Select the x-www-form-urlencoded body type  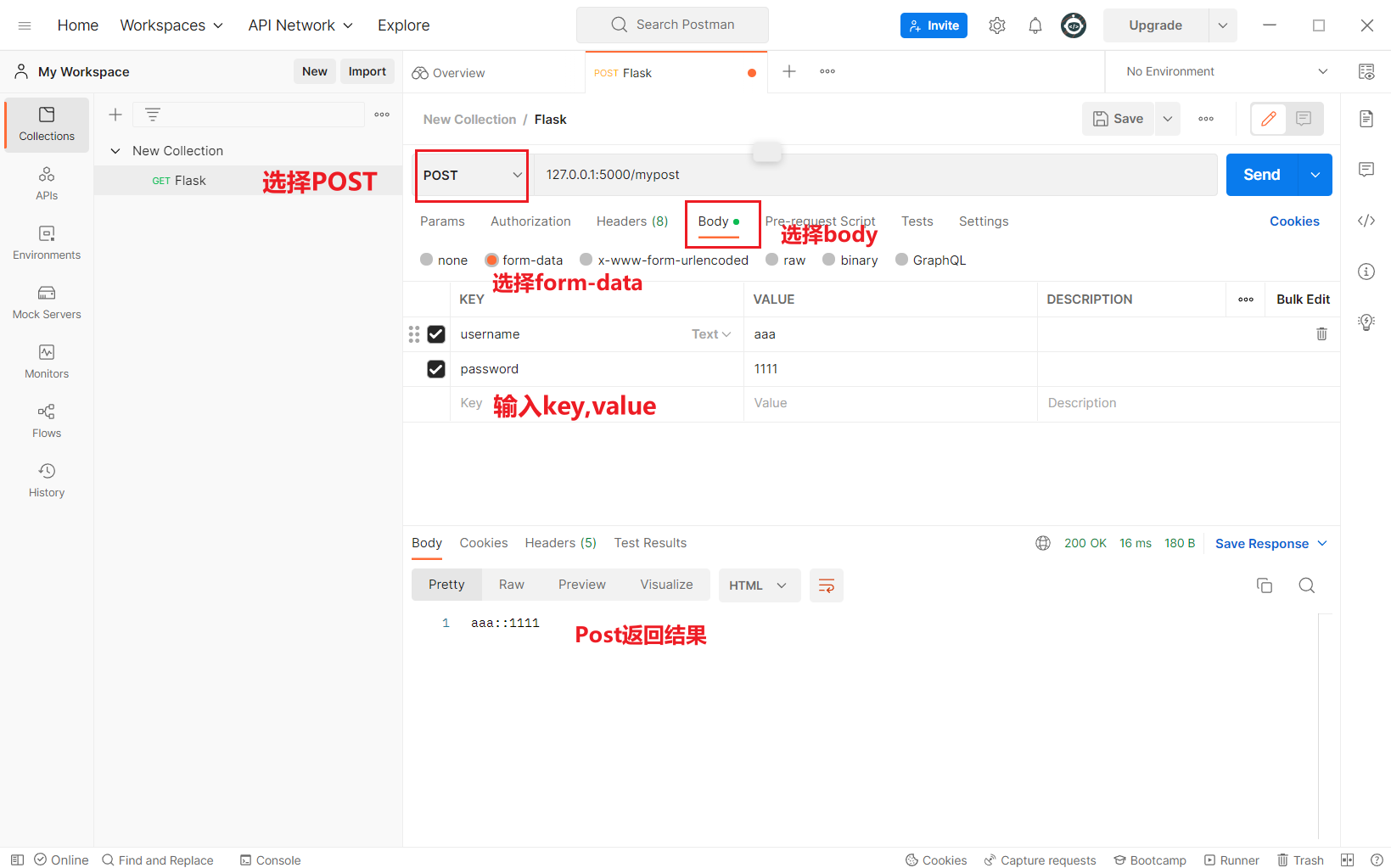pos(586,260)
